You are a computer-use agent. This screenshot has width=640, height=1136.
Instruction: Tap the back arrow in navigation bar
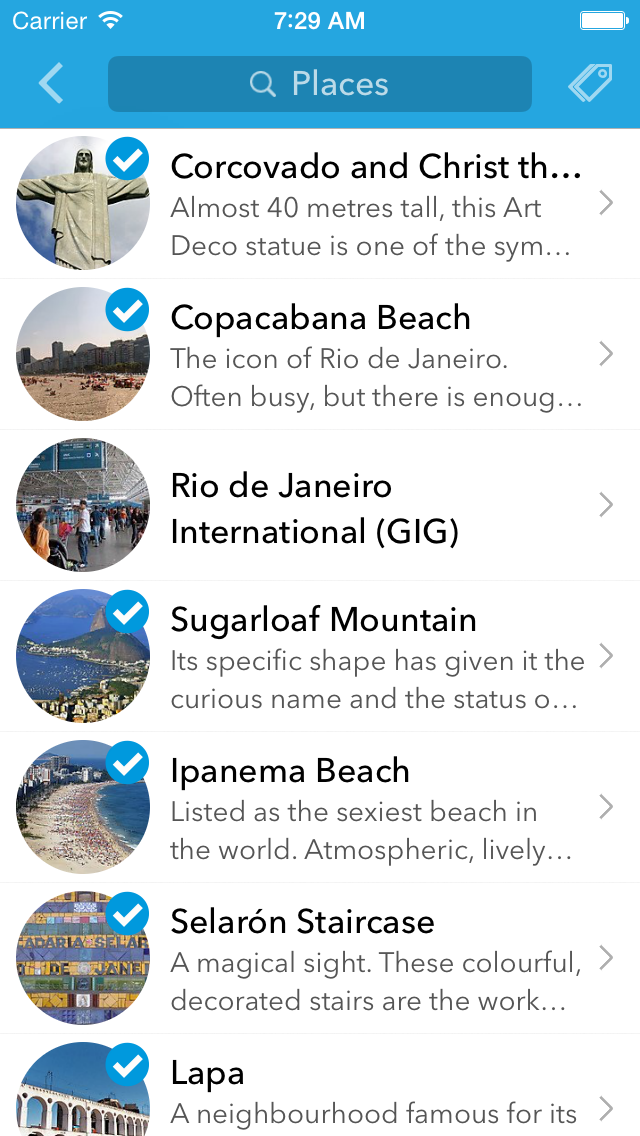tap(50, 84)
